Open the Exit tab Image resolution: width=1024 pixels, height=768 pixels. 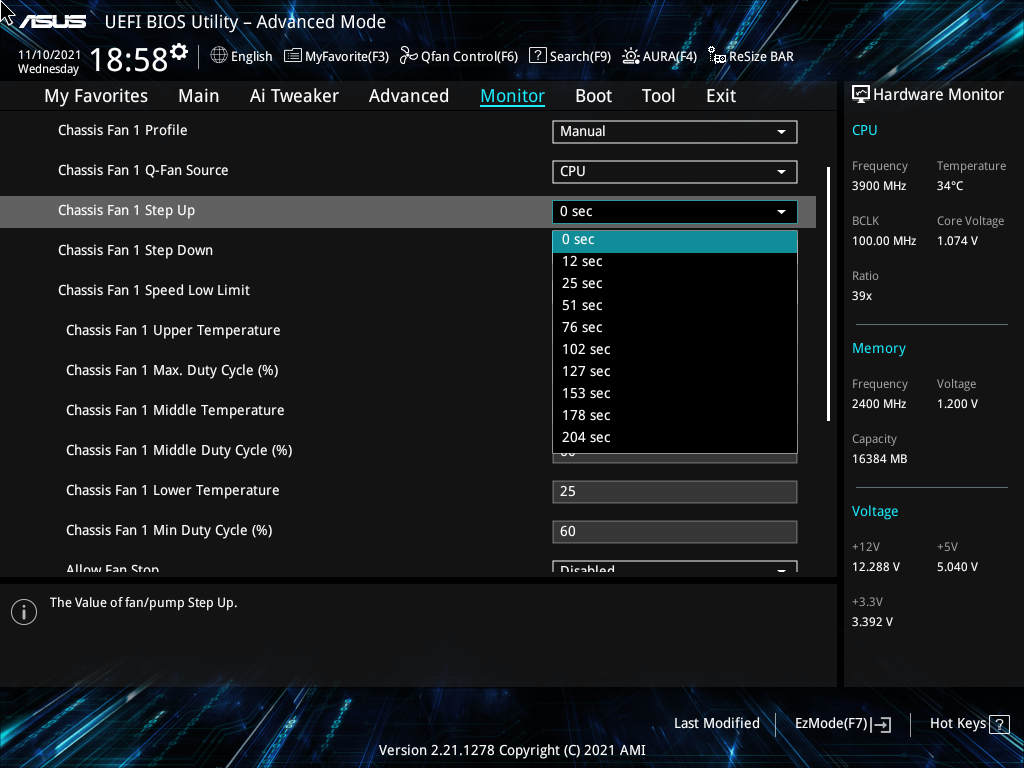[721, 96]
